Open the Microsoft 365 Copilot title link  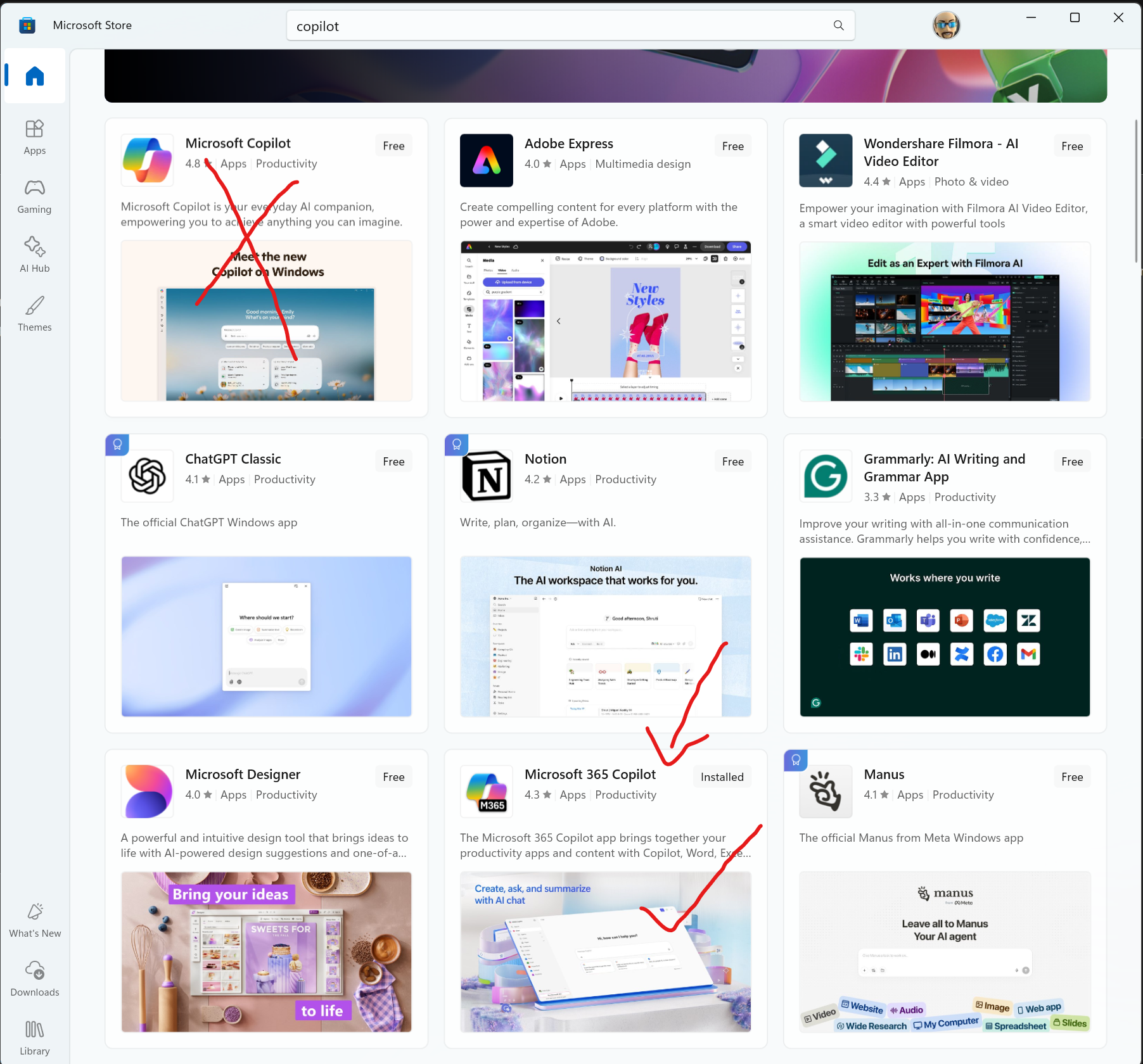click(x=591, y=775)
